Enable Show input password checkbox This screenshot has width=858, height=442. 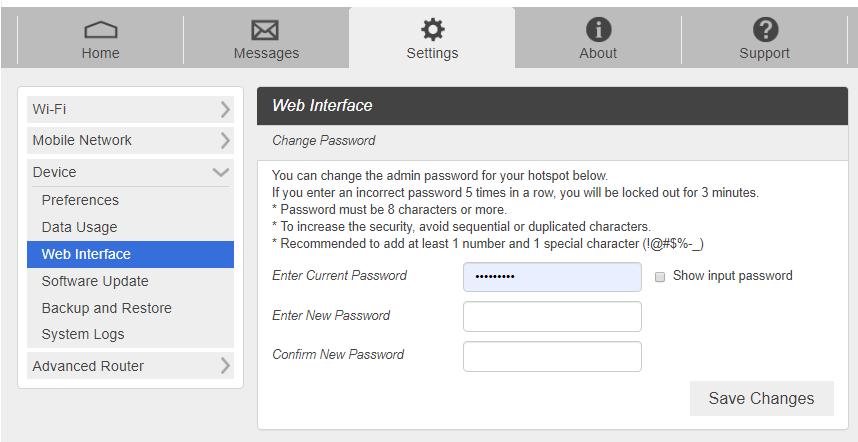(660, 277)
